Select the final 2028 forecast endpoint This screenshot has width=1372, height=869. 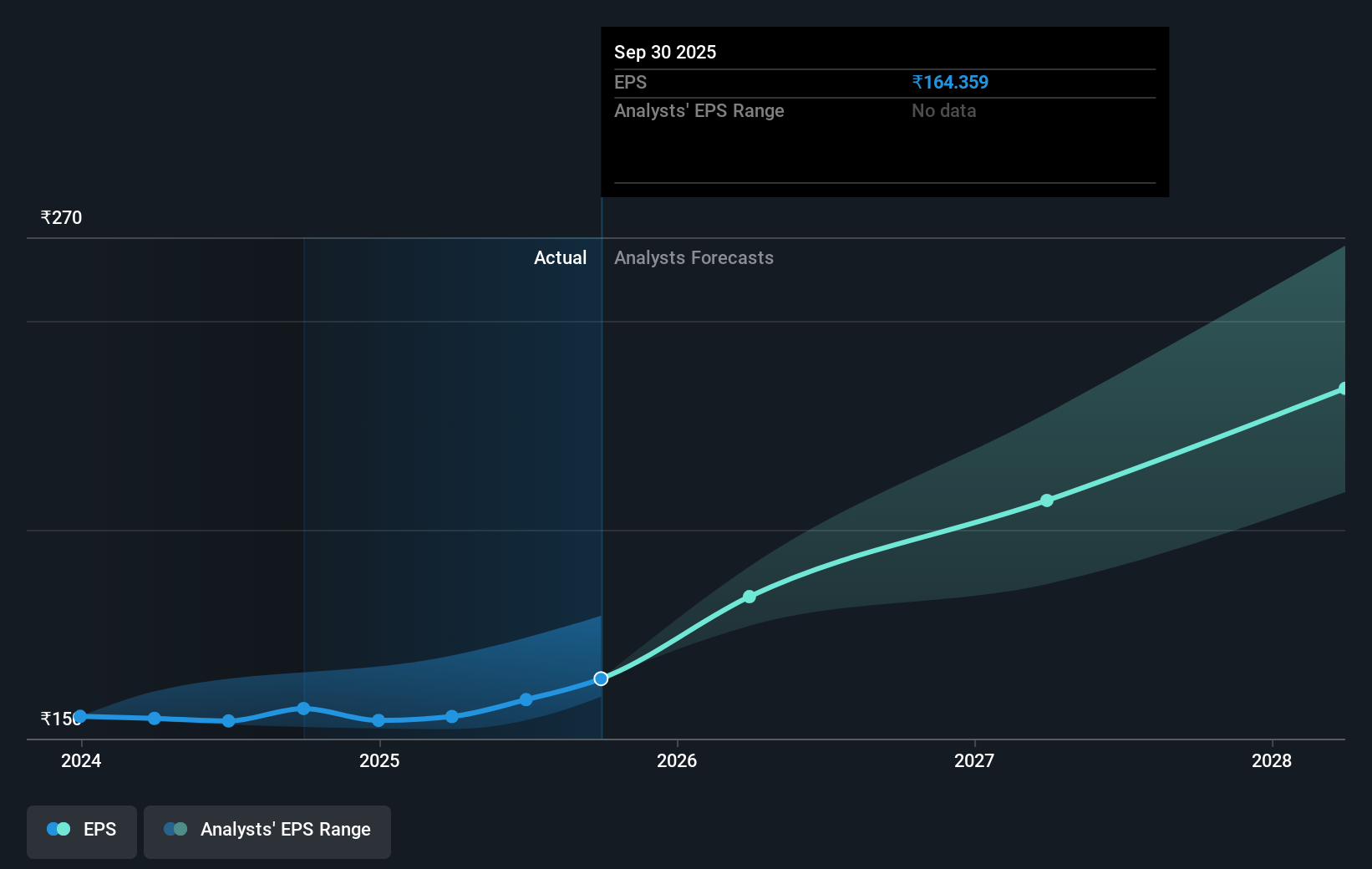pos(1344,387)
